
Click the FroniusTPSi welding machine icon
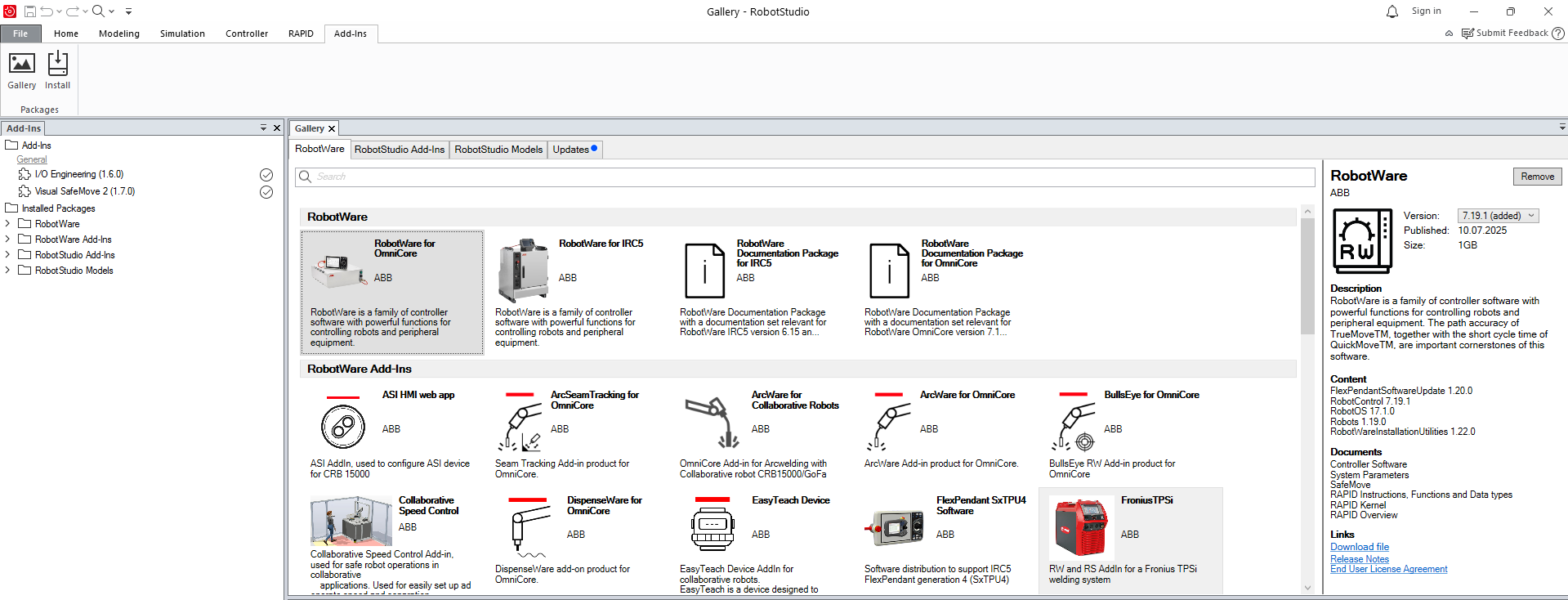1079,528
